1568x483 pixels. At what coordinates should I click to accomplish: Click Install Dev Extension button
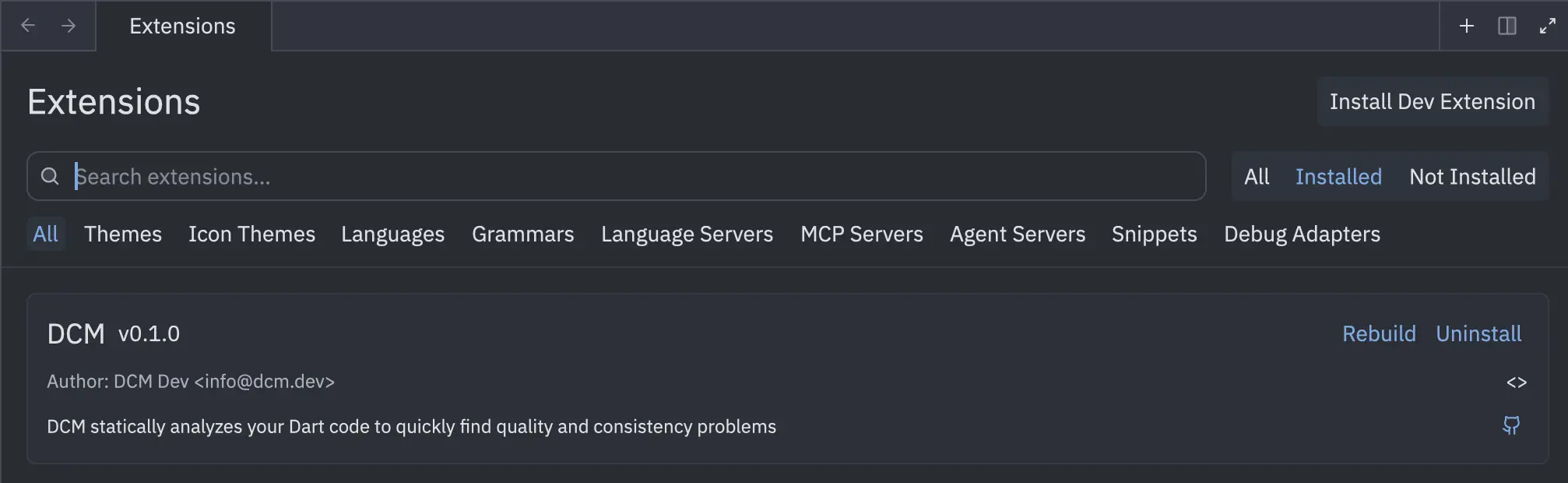click(1432, 102)
